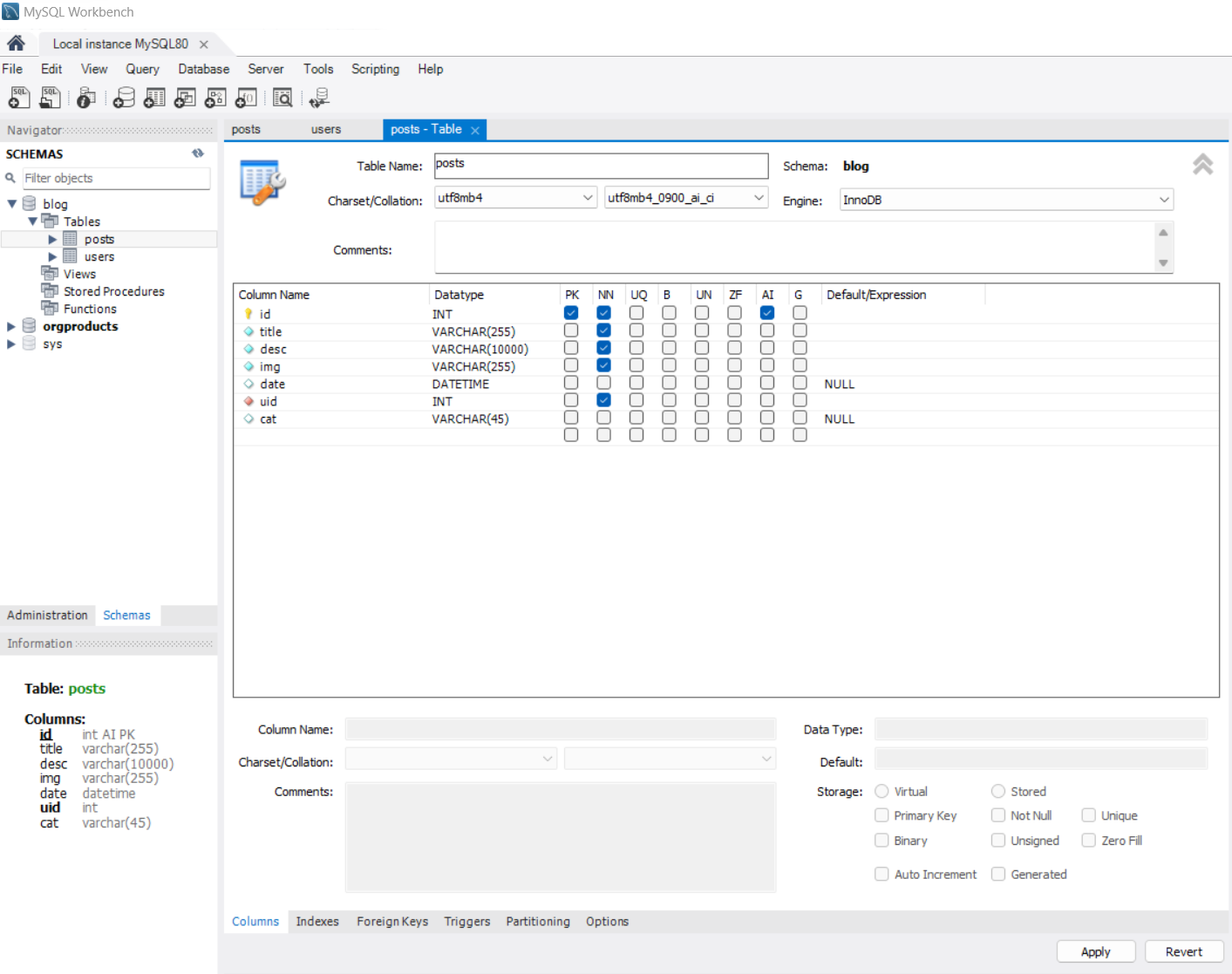Open server Inspector info icon
Viewport: 1232px width, 974px height.
tap(85, 98)
